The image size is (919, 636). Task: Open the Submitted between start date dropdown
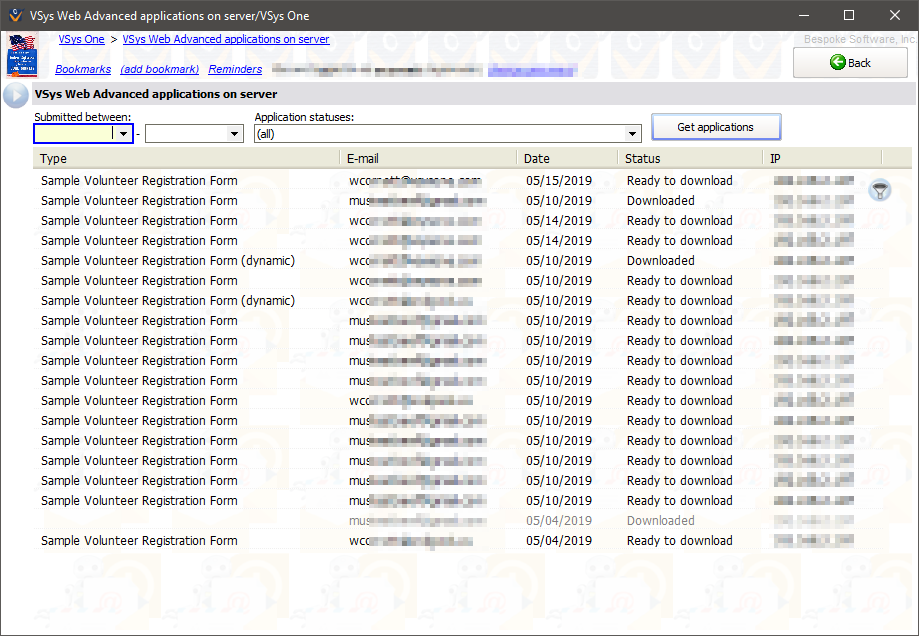(123, 133)
